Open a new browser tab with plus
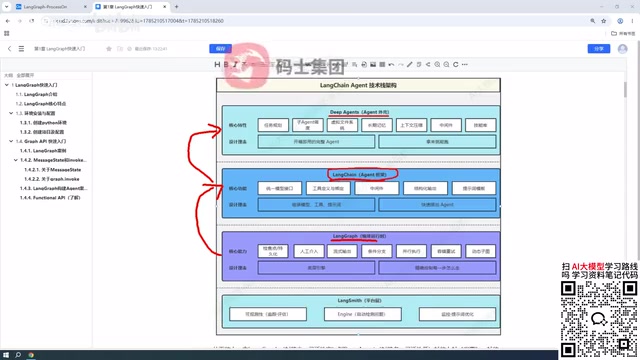 pos(176,7)
